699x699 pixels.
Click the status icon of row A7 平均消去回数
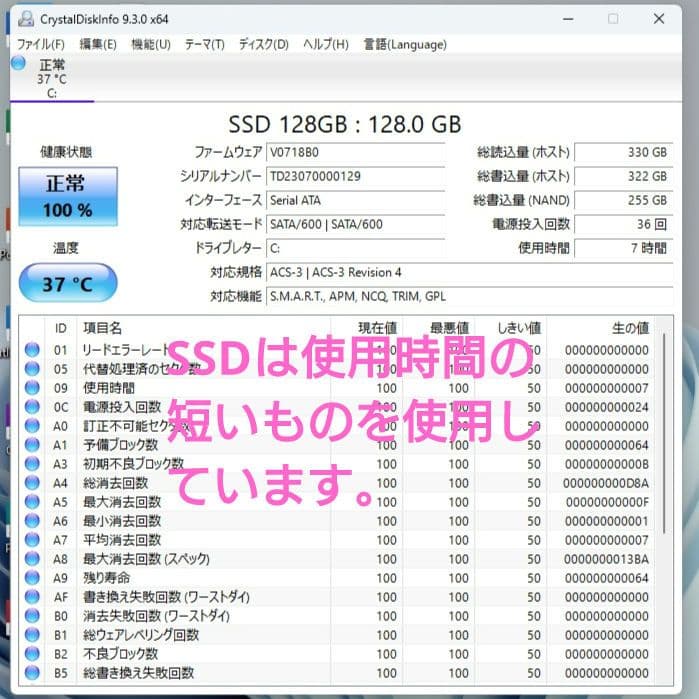tap(32, 540)
